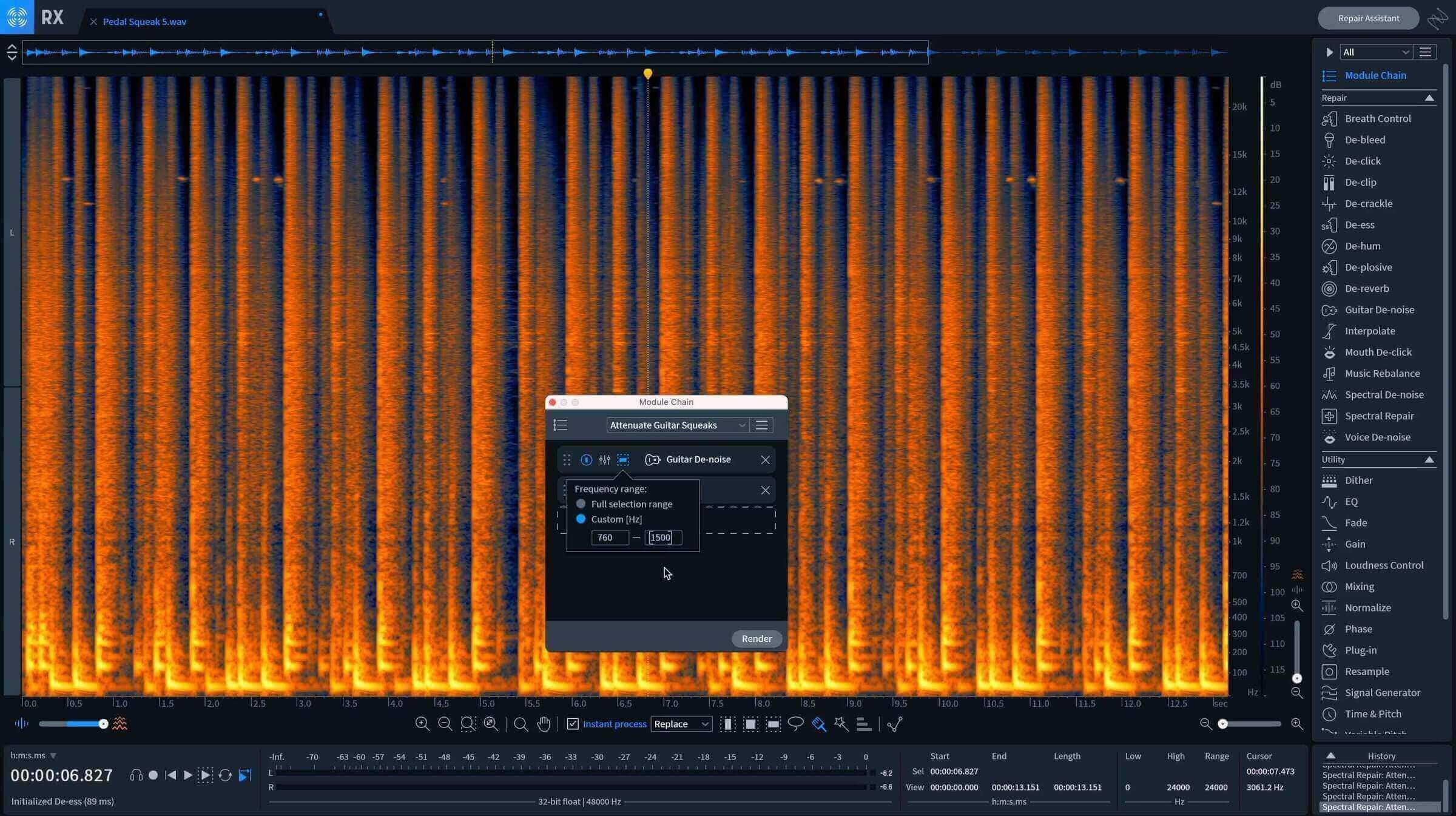This screenshot has width=1456, height=816.
Task: Toggle loop playback
Action: point(225,775)
